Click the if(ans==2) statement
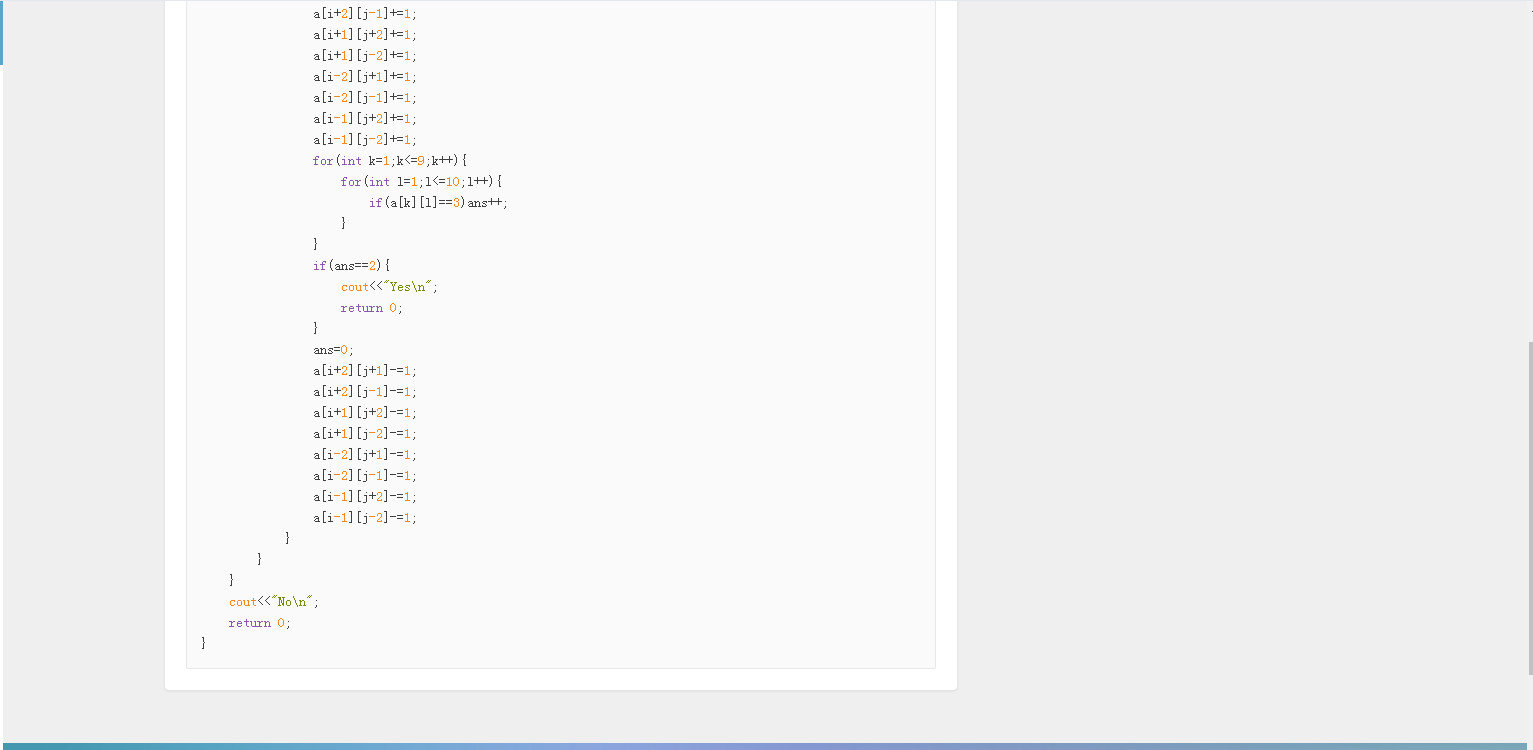The image size is (1533, 750). coord(351,266)
